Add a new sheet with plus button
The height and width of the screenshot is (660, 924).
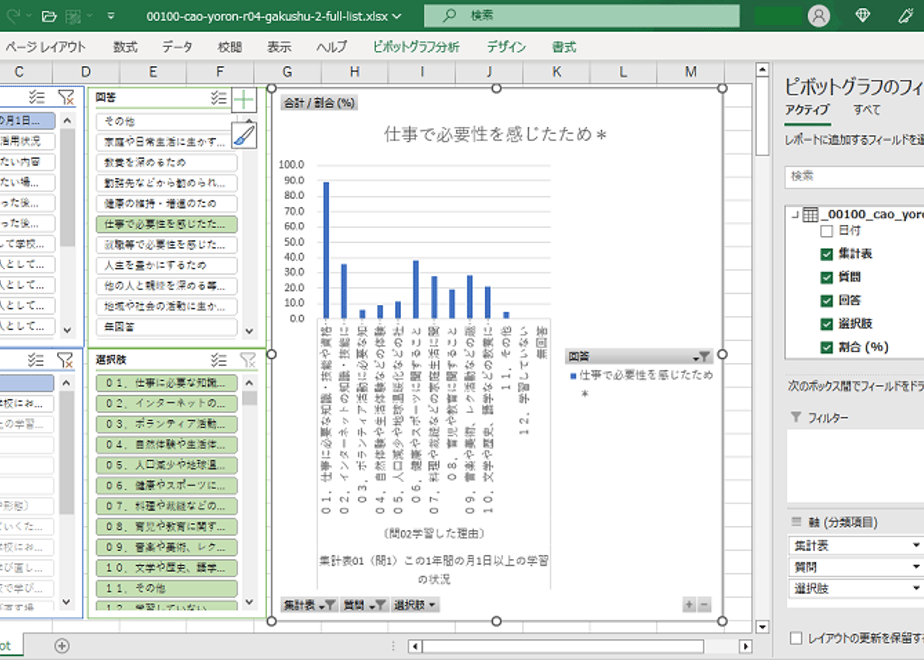point(62,646)
